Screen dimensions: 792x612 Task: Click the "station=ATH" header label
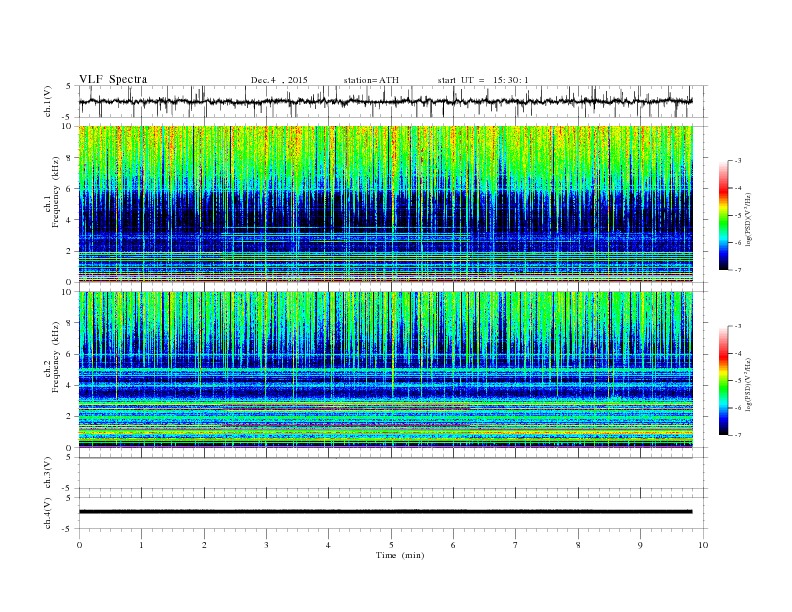coord(371,80)
